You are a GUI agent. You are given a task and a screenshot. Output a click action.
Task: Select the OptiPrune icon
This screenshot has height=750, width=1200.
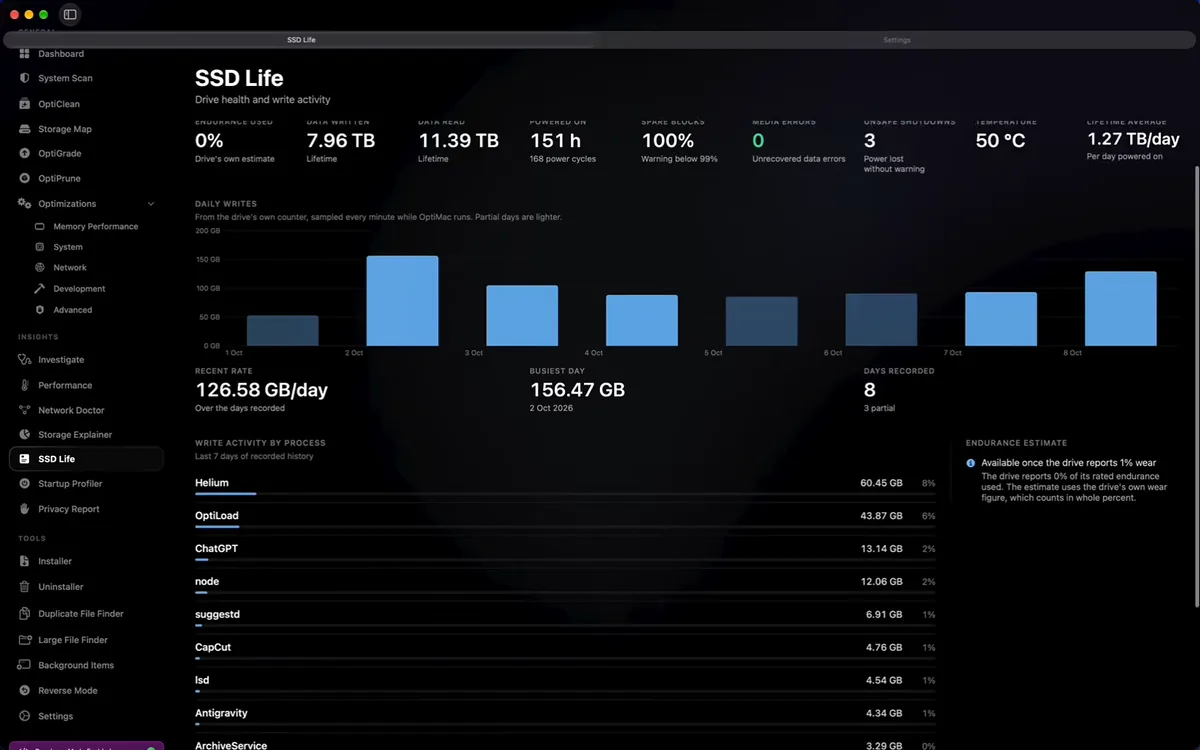point(25,179)
